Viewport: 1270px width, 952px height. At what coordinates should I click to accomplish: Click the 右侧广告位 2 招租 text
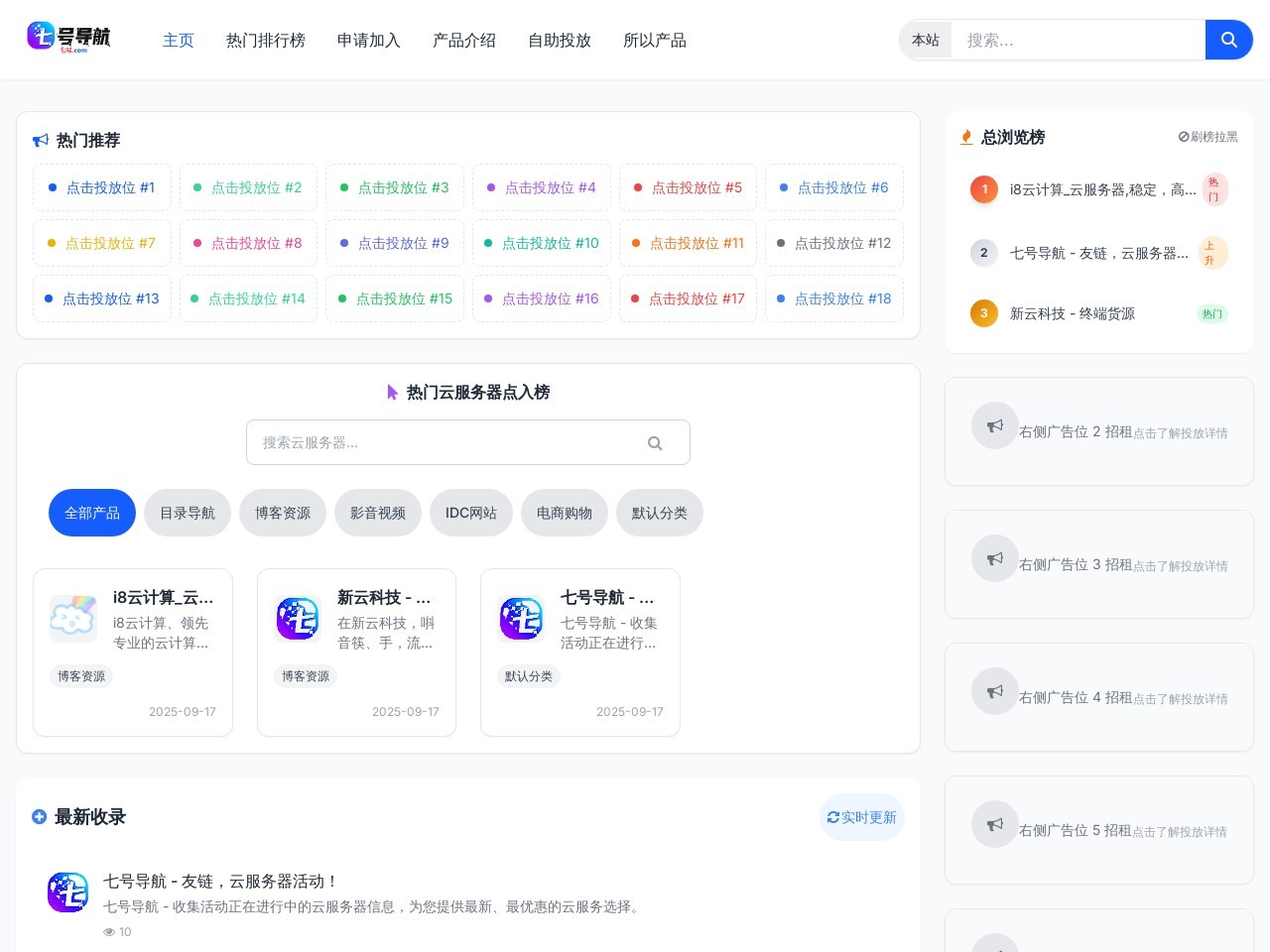(x=1076, y=431)
